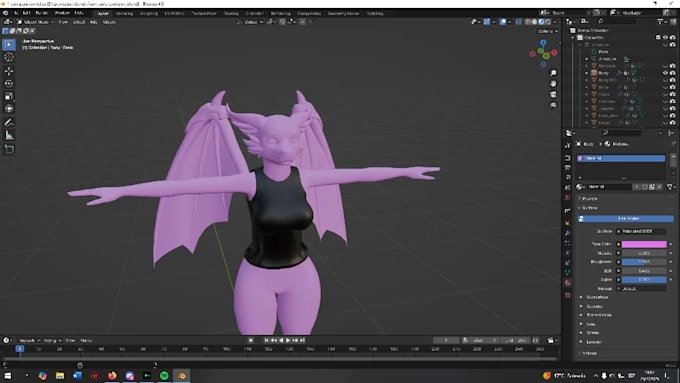The width and height of the screenshot is (680, 383).
Task: Collapse the Surface panel
Action: point(589,208)
